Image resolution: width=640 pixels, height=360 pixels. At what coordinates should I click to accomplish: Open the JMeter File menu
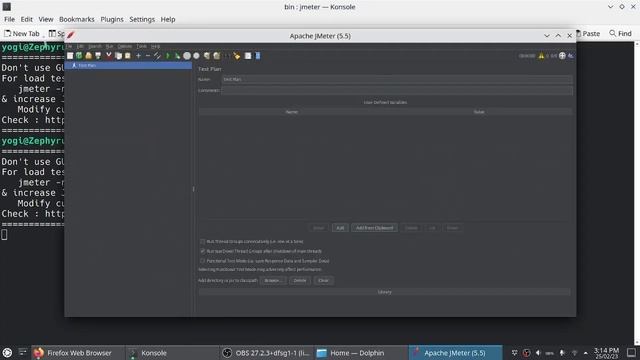(x=69, y=46)
